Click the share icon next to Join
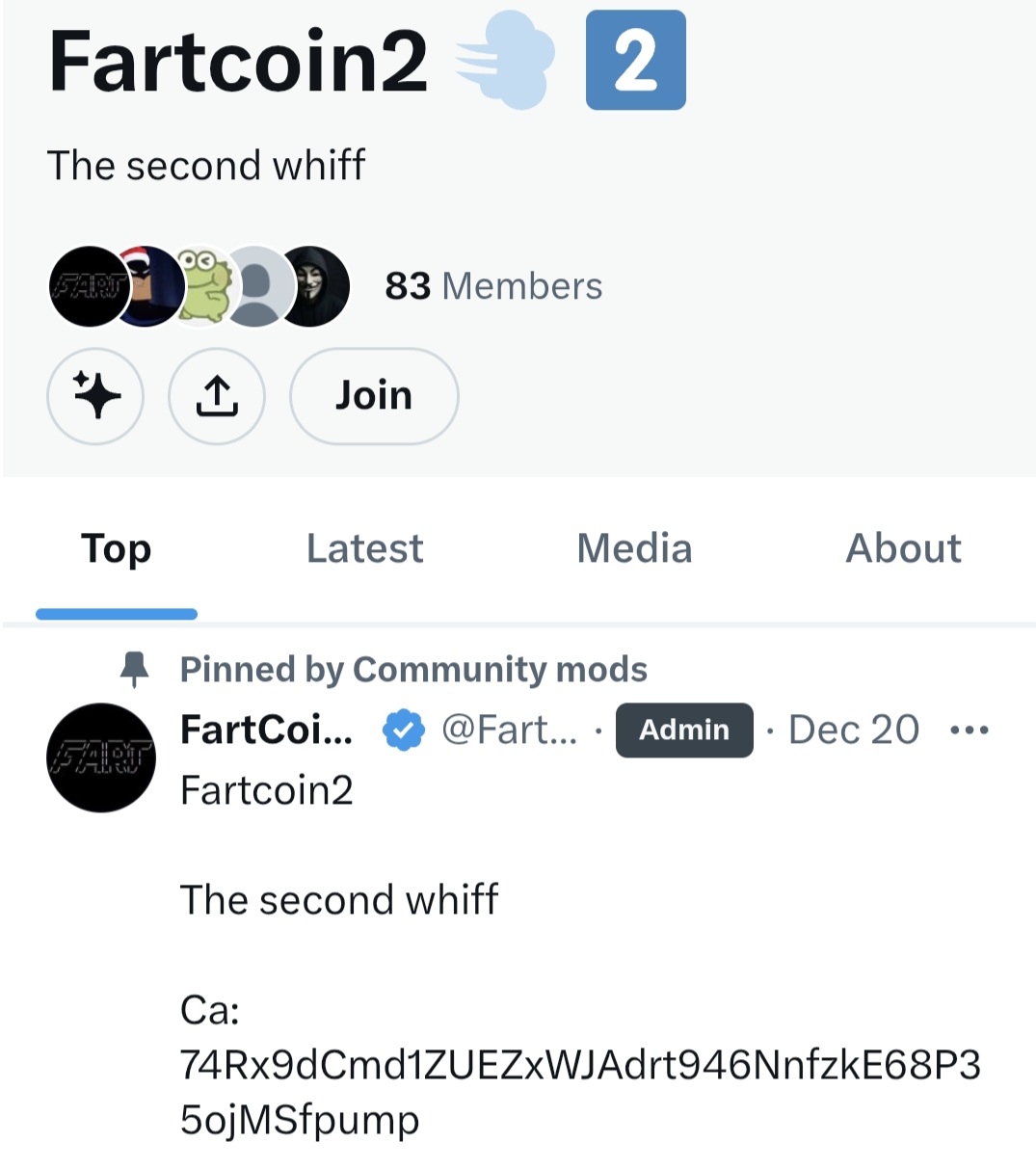 point(216,396)
